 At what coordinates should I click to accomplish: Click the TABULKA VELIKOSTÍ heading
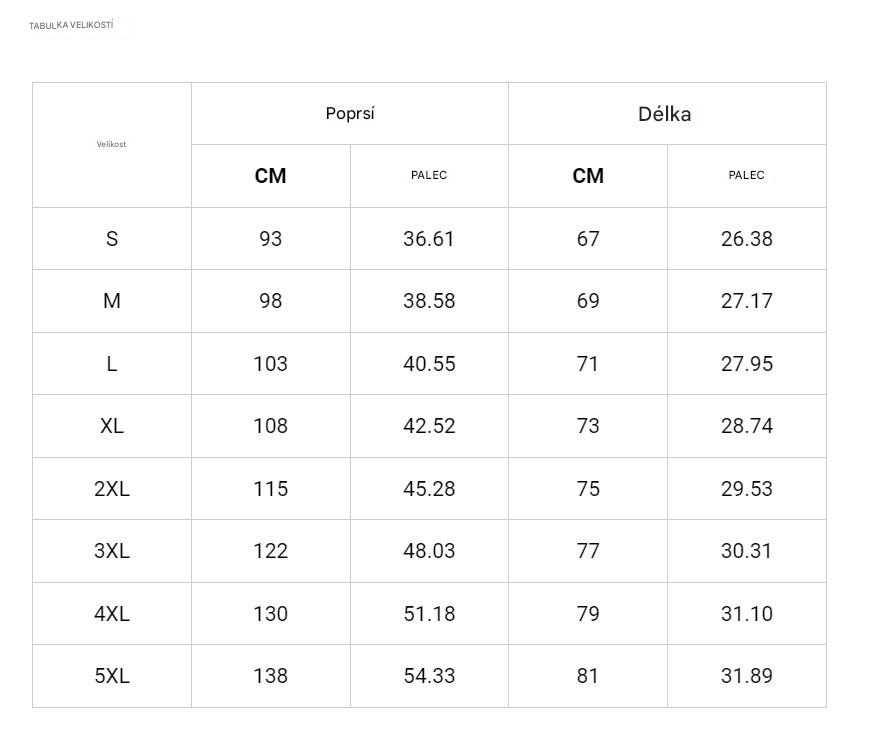pos(71,25)
